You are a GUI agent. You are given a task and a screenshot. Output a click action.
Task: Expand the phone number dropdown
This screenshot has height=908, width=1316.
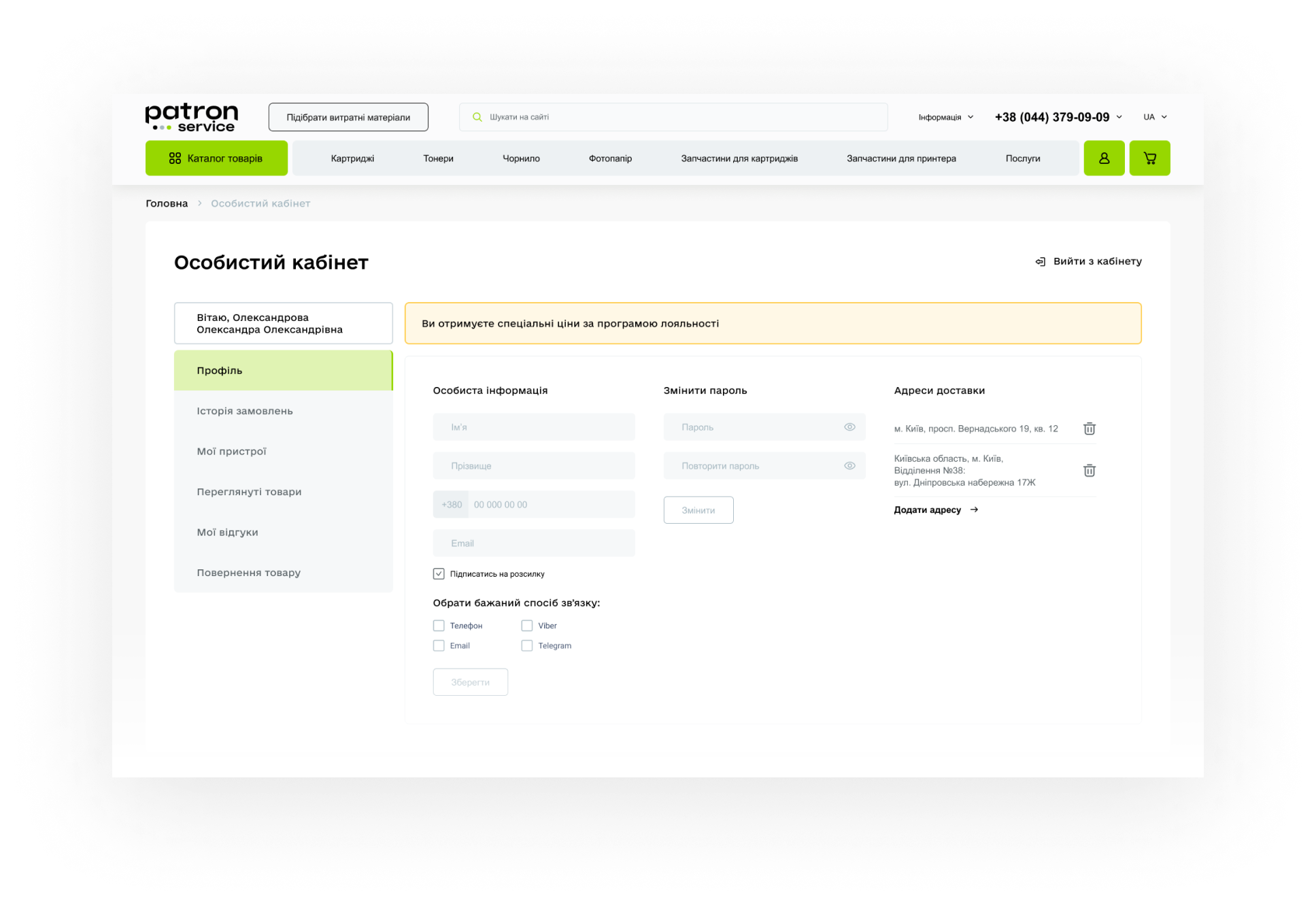click(x=1119, y=117)
